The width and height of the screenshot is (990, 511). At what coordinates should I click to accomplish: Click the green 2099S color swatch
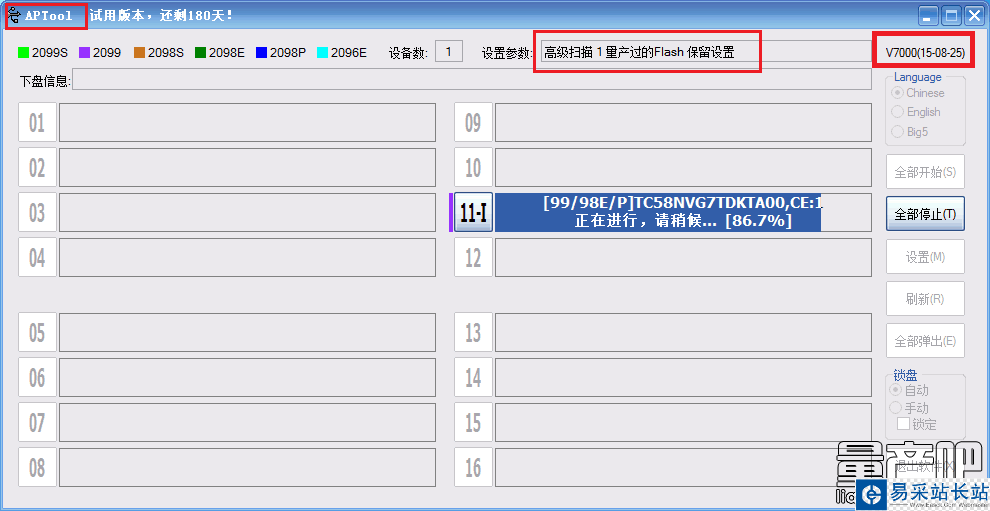tap(24, 53)
